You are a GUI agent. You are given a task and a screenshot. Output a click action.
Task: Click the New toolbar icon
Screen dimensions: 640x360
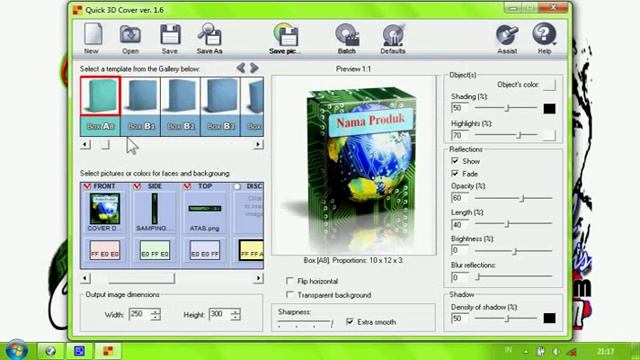click(x=93, y=34)
